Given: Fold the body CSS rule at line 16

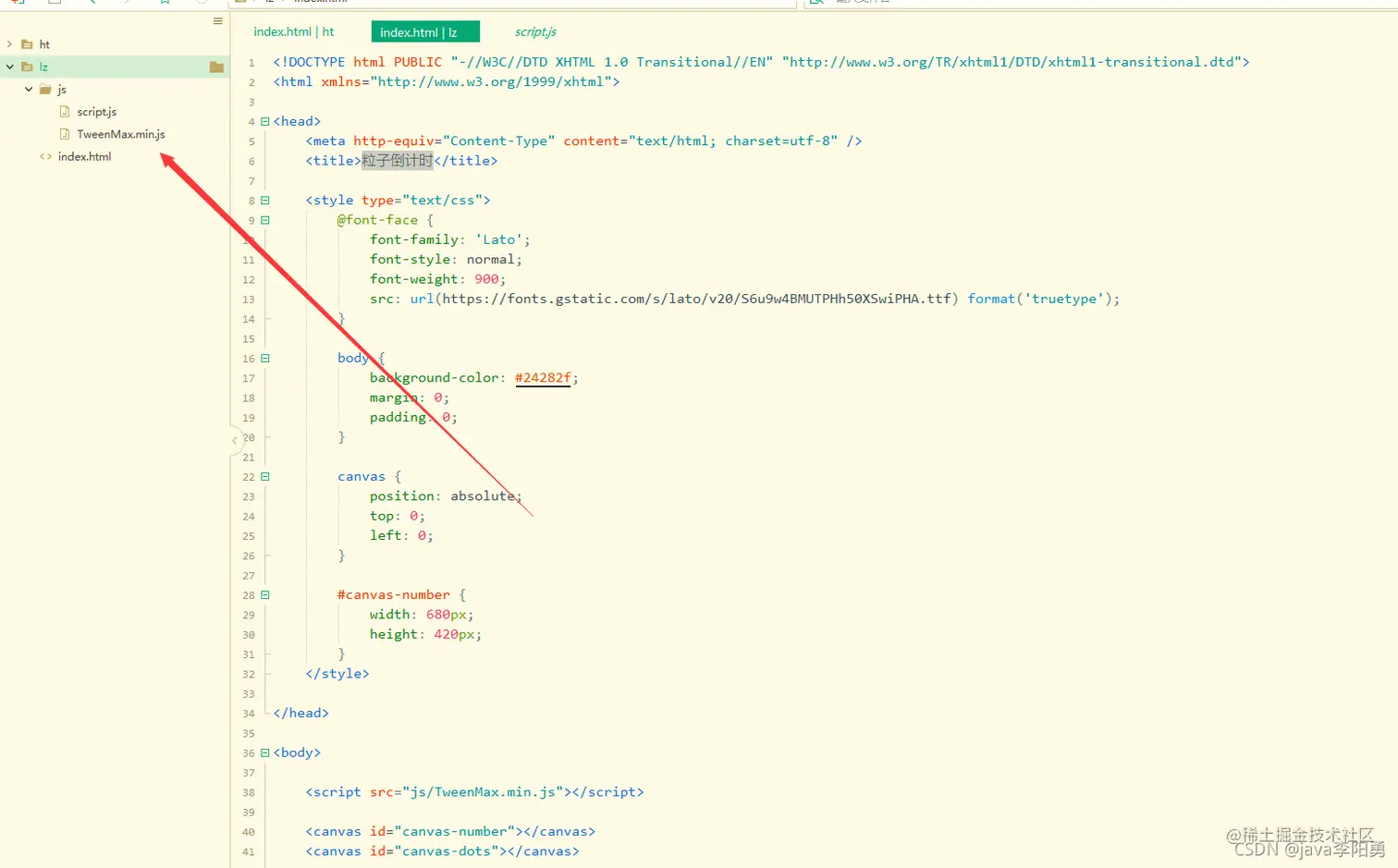Looking at the screenshot, I should (265, 358).
